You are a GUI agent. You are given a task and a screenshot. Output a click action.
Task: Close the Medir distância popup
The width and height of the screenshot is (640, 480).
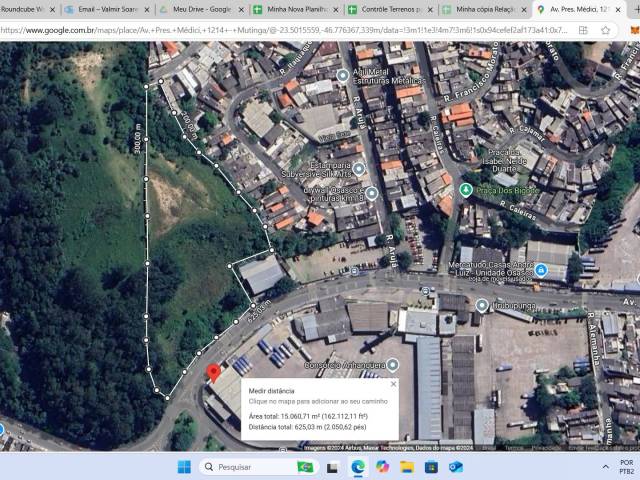[x=393, y=383]
